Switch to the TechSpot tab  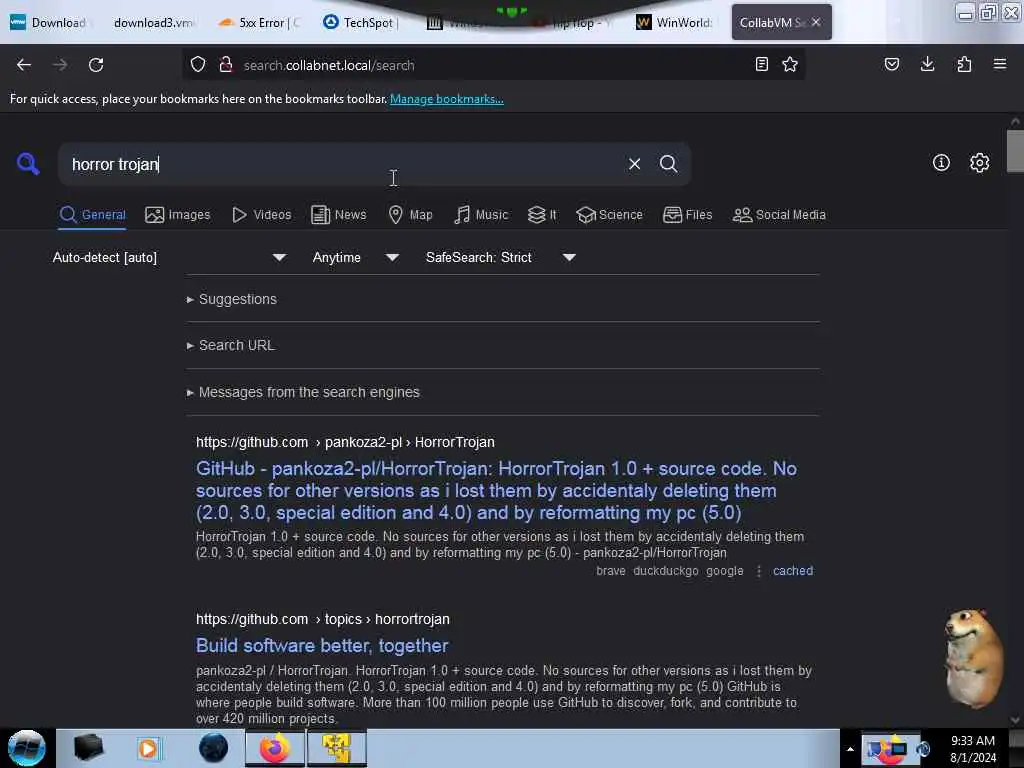click(x=361, y=22)
